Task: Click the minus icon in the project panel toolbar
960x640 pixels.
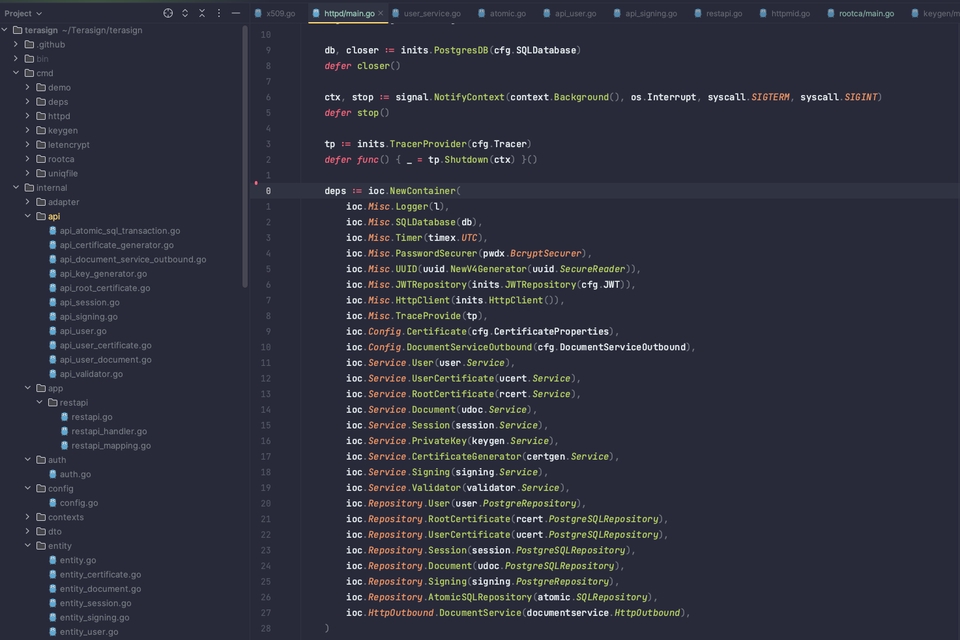Action: (235, 13)
